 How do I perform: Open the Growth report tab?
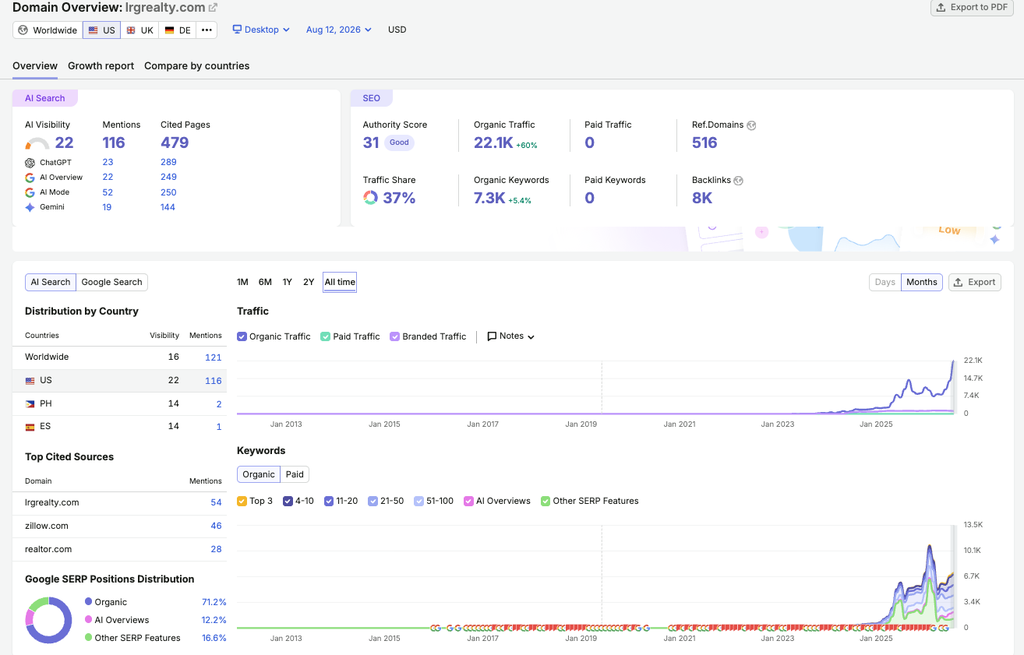click(x=101, y=66)
